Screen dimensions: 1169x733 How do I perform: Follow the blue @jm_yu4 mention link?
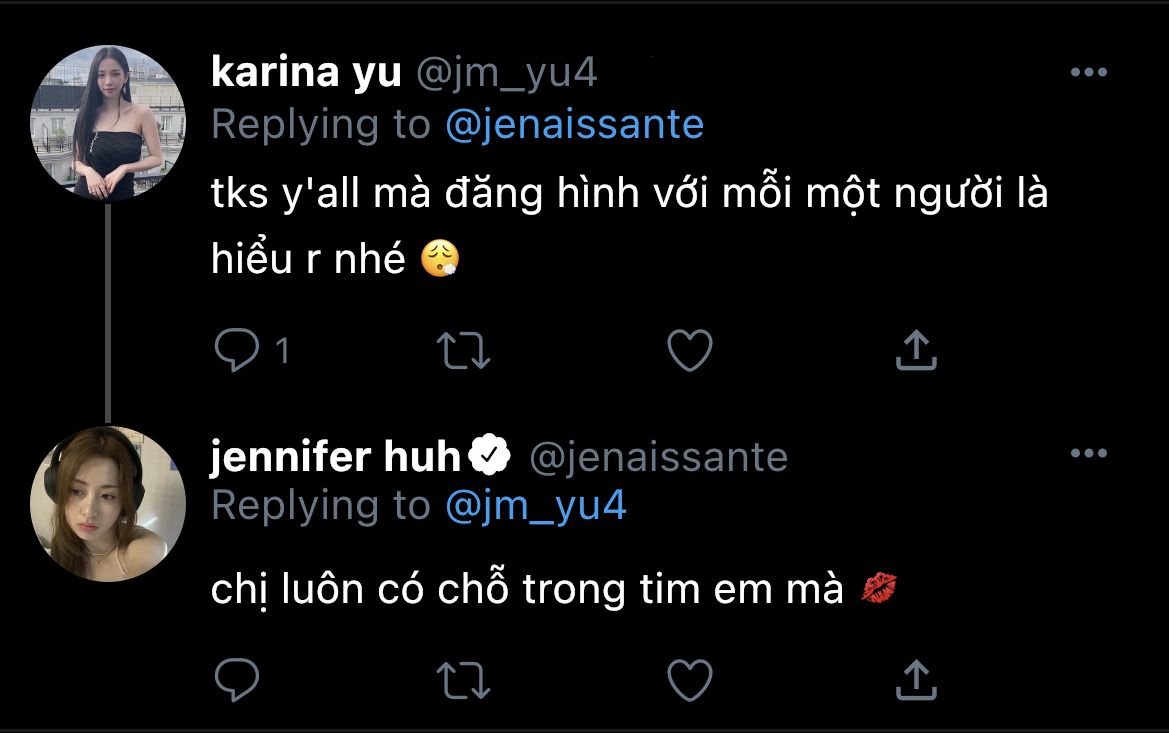click(x=535, y=506)
